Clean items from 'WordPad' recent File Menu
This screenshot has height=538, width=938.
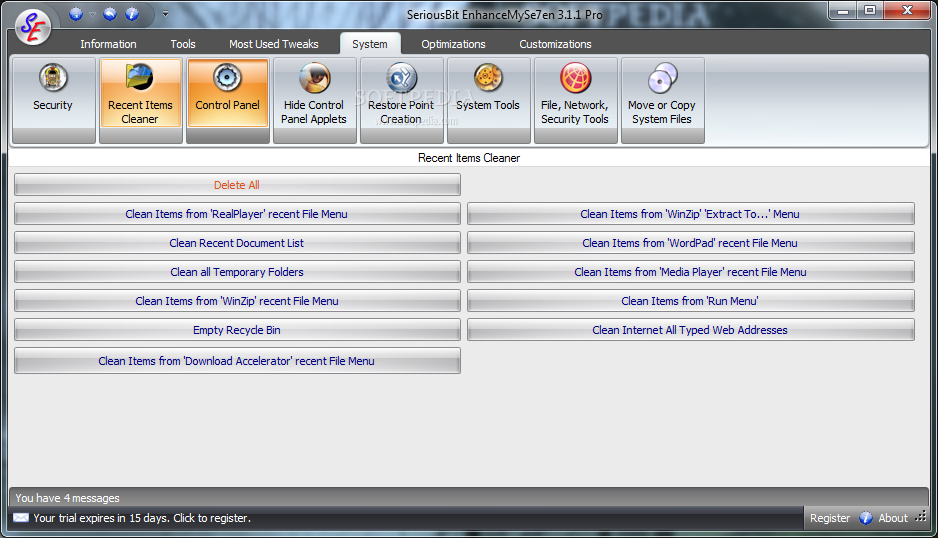tap(690, 243)
